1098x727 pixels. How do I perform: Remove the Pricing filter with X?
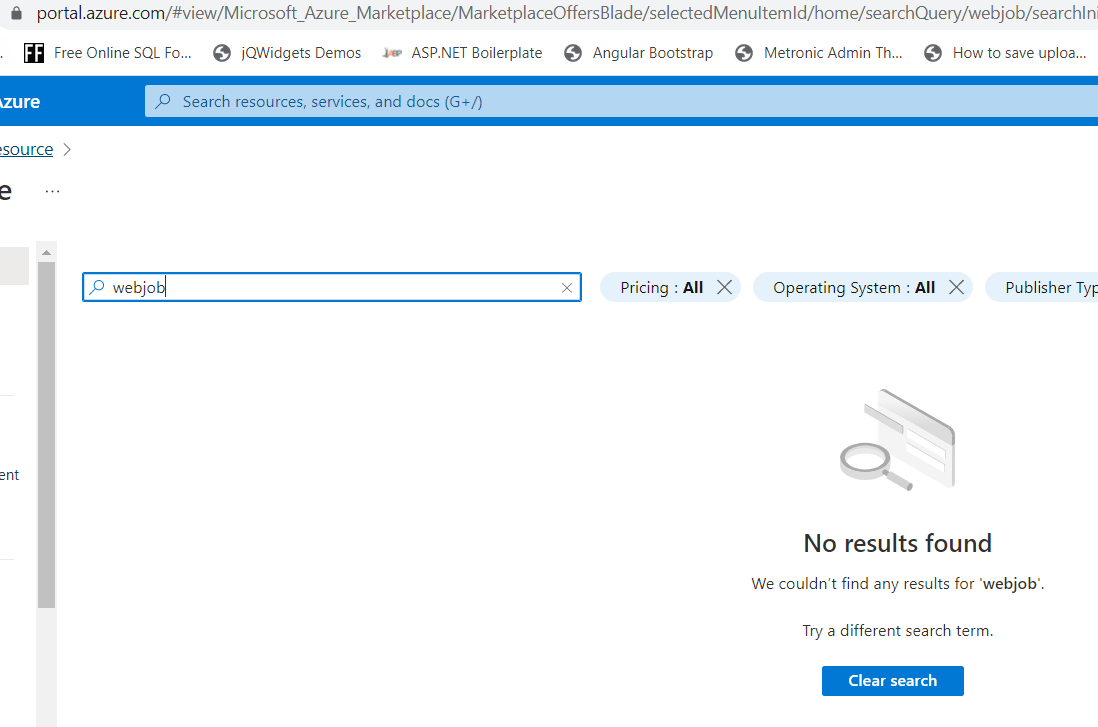[x=725, y=287]
